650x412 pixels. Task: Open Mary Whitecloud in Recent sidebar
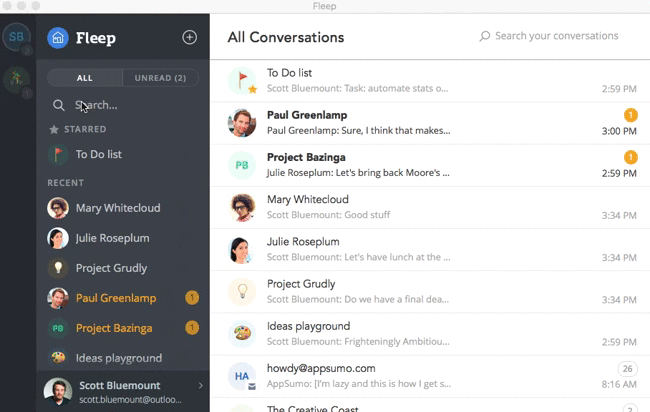point(123,208)
